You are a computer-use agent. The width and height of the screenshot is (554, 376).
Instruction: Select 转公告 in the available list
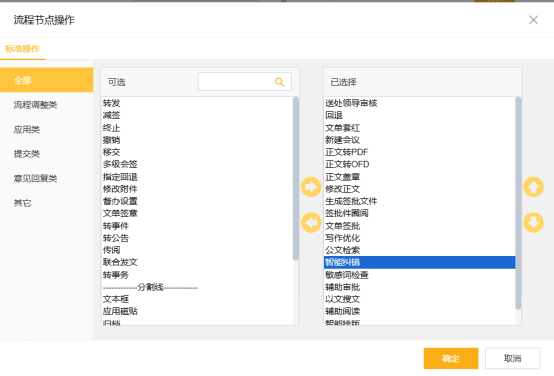point(197,238)
